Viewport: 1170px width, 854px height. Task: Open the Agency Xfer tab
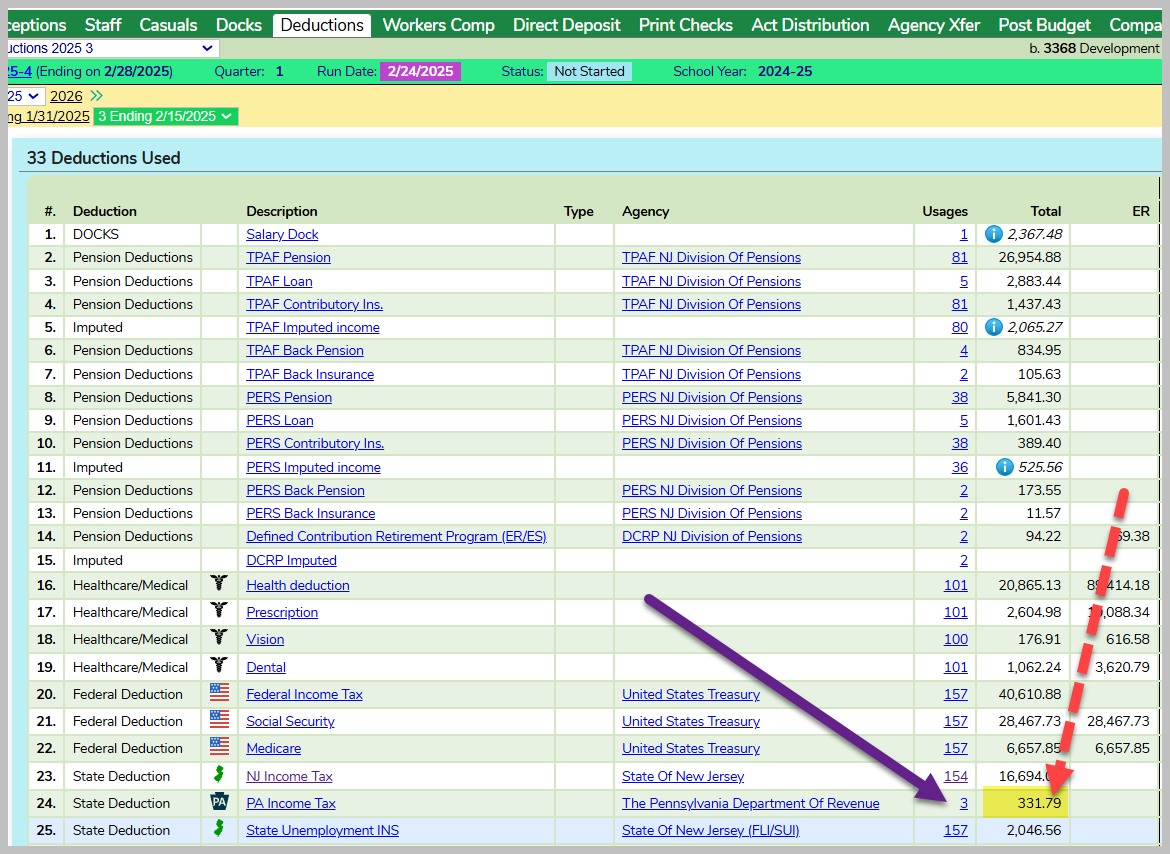[934, 25]
